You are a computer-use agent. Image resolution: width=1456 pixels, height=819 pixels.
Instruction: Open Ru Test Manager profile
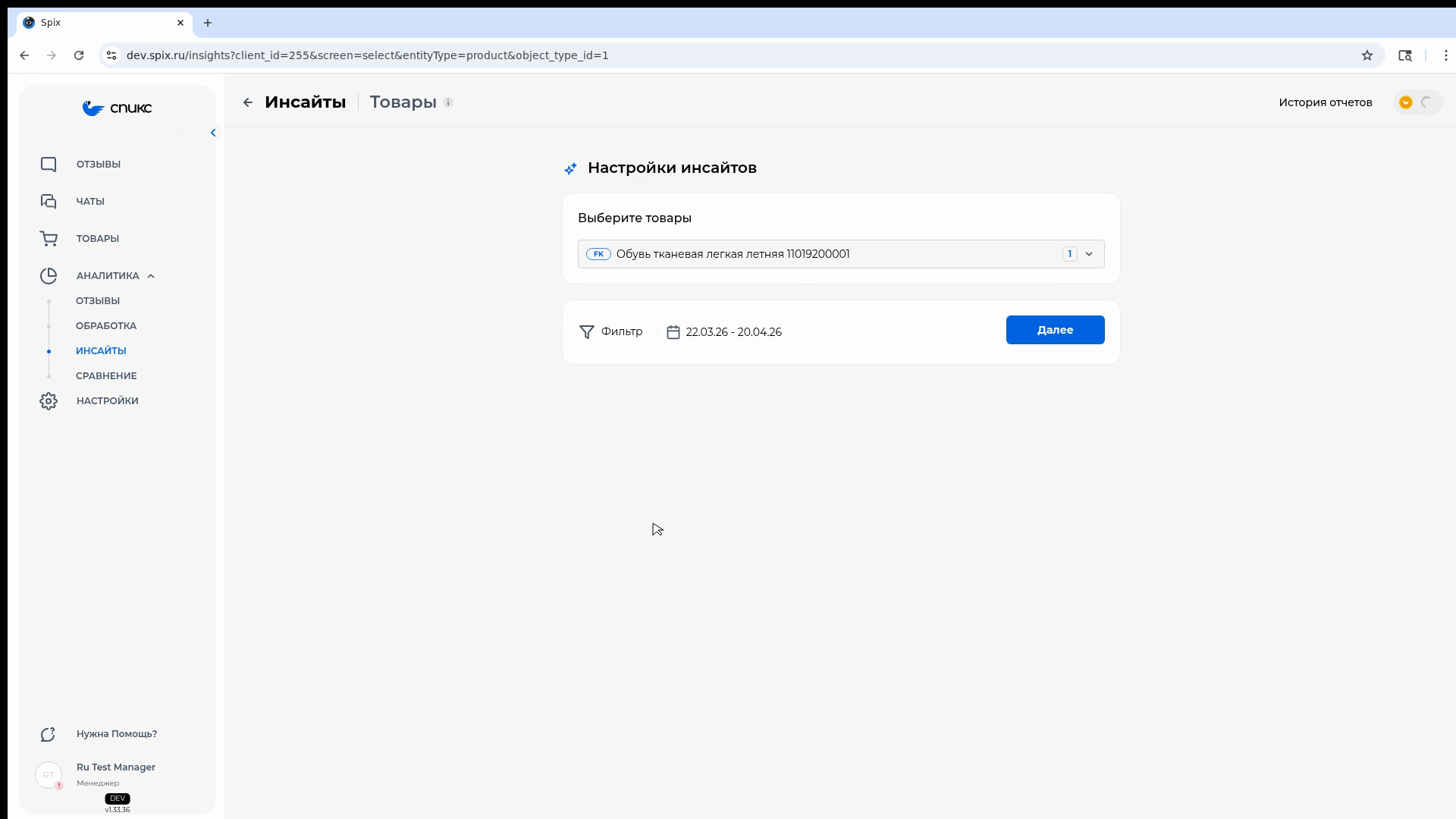point(116,767)
